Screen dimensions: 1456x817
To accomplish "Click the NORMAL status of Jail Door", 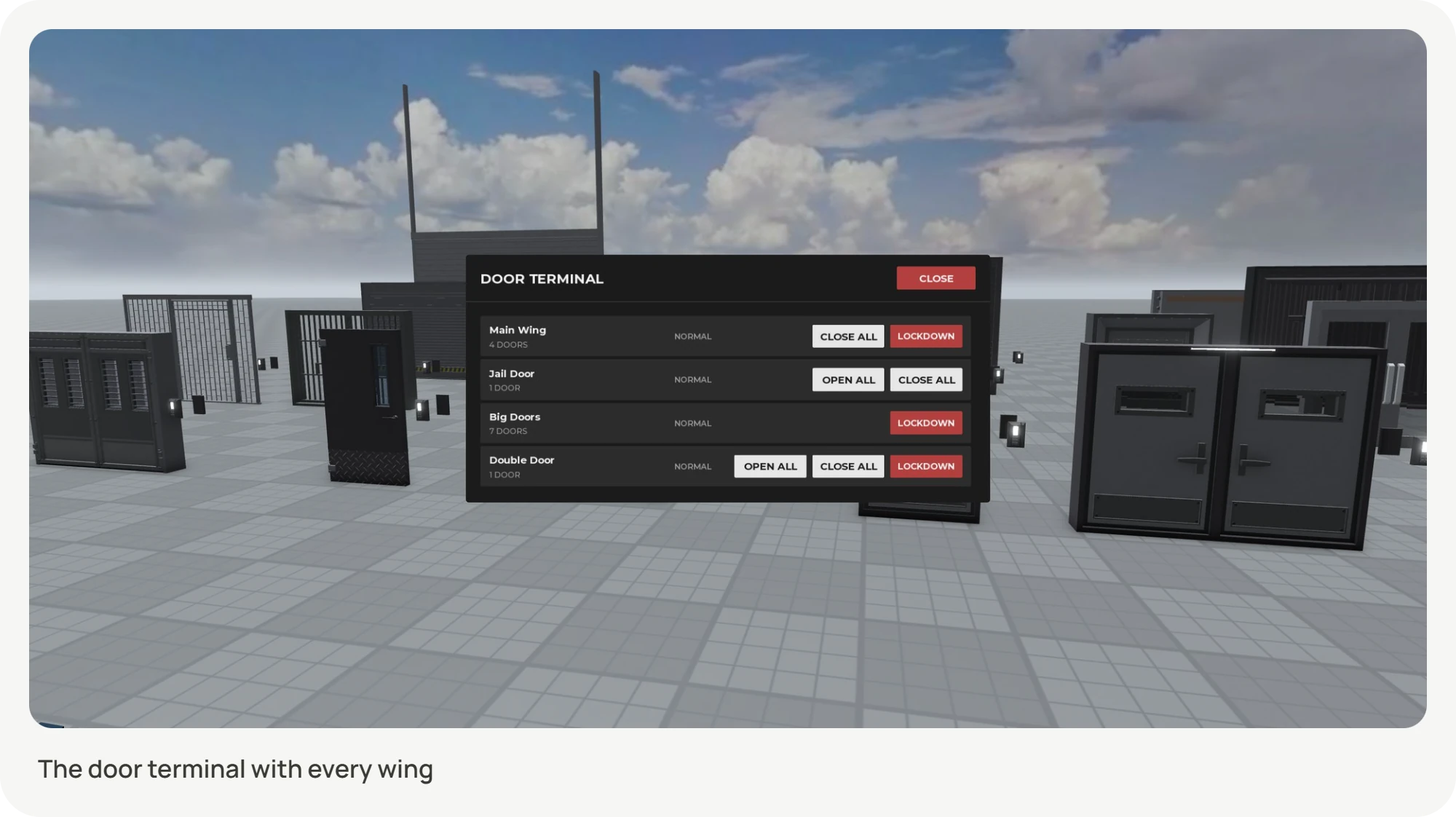I will (x=692, y=379).
